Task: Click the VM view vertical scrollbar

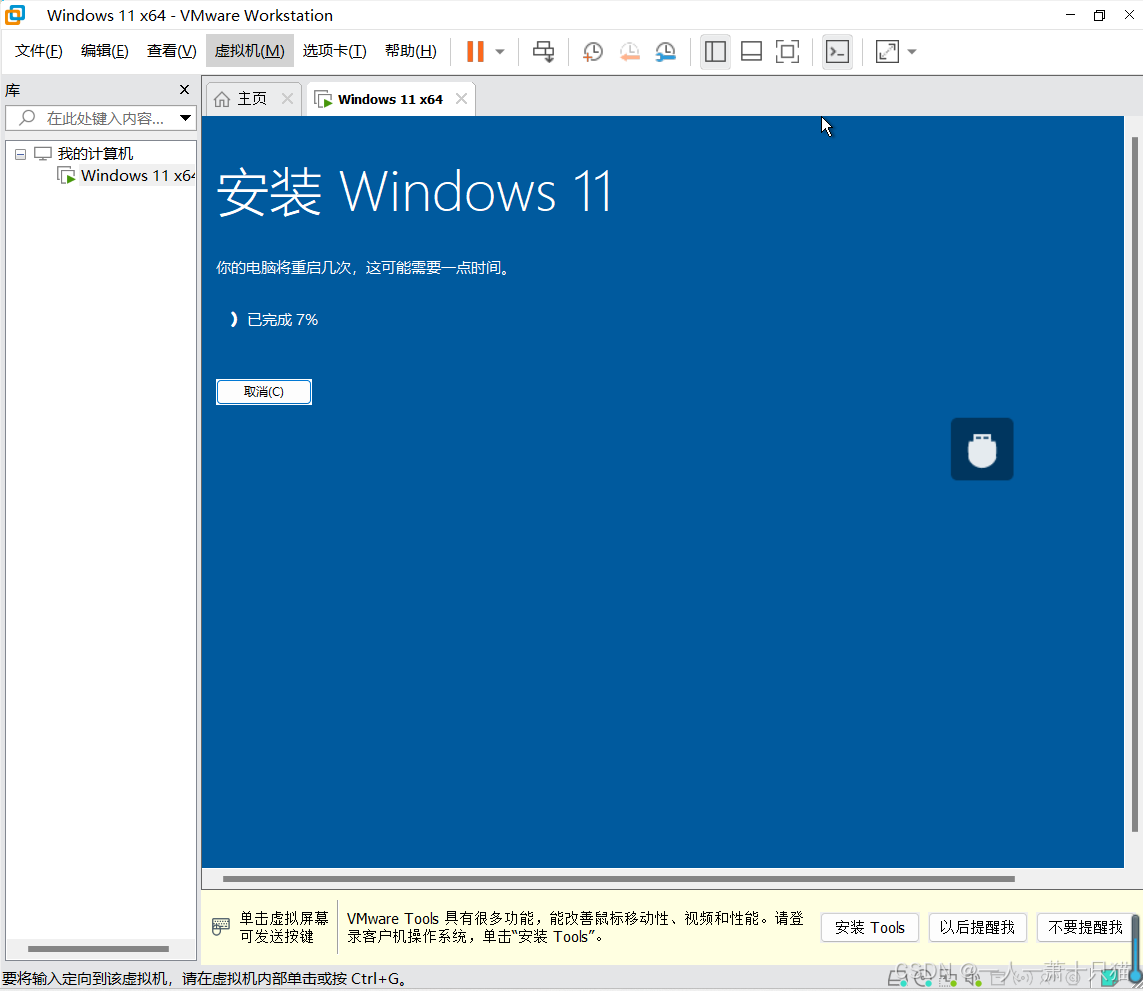Action: pyautogui.click(x=1134, y=484)
